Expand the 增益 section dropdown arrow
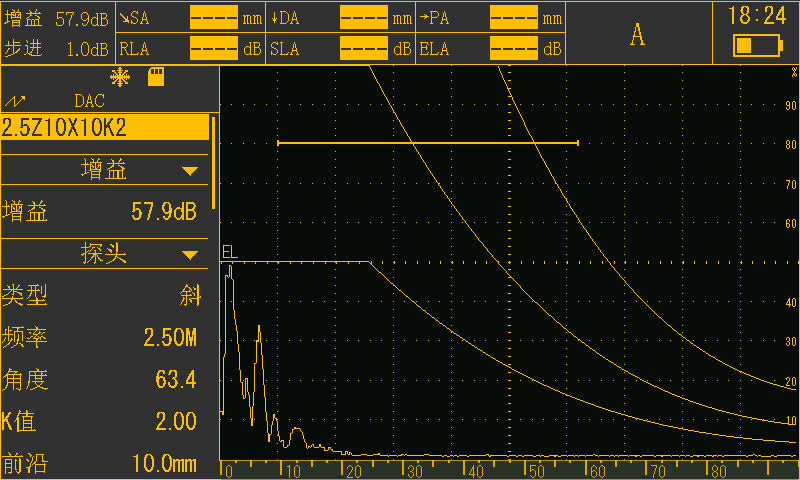 [190, 171]
